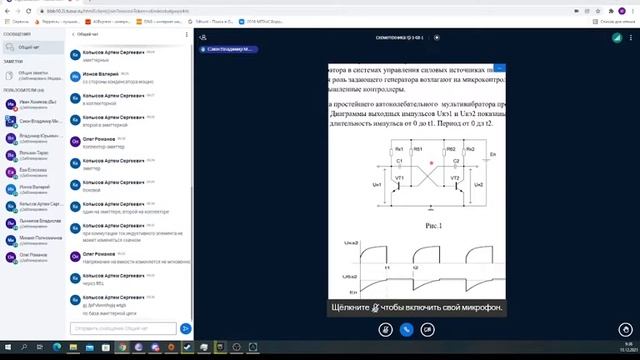Select the Общий чат entry in messages
Viewport: 640px width, 360px height.
coord(33,47)
